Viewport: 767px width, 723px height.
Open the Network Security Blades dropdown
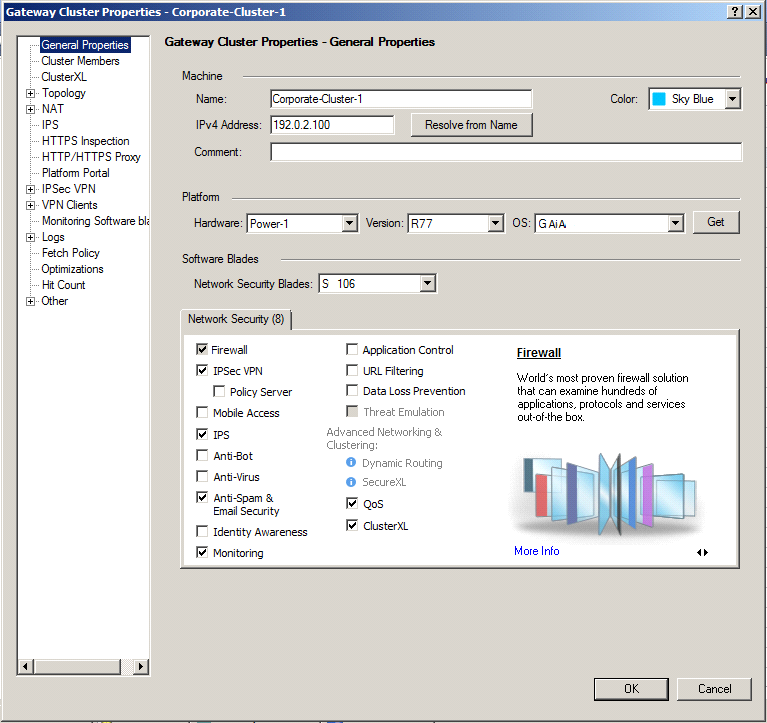coord(428,283)
